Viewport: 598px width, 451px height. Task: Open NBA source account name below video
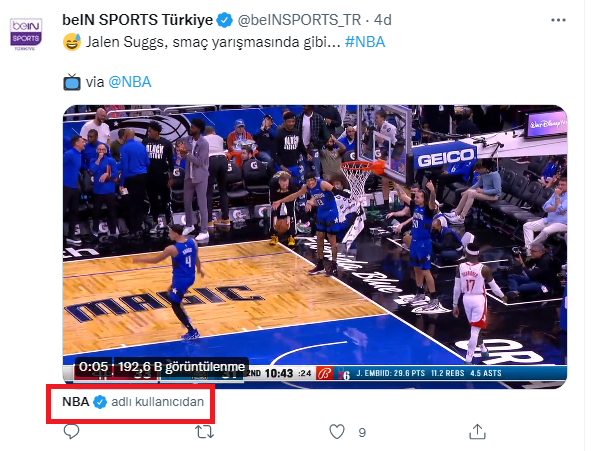76,402
